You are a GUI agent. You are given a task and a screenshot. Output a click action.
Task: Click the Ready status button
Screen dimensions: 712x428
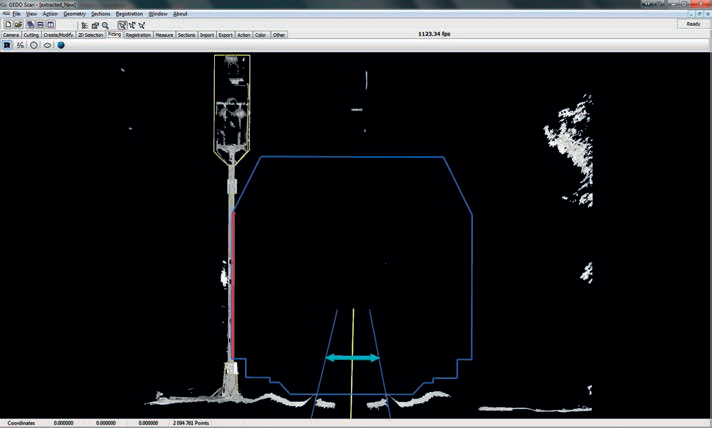(x=693, y=24)
